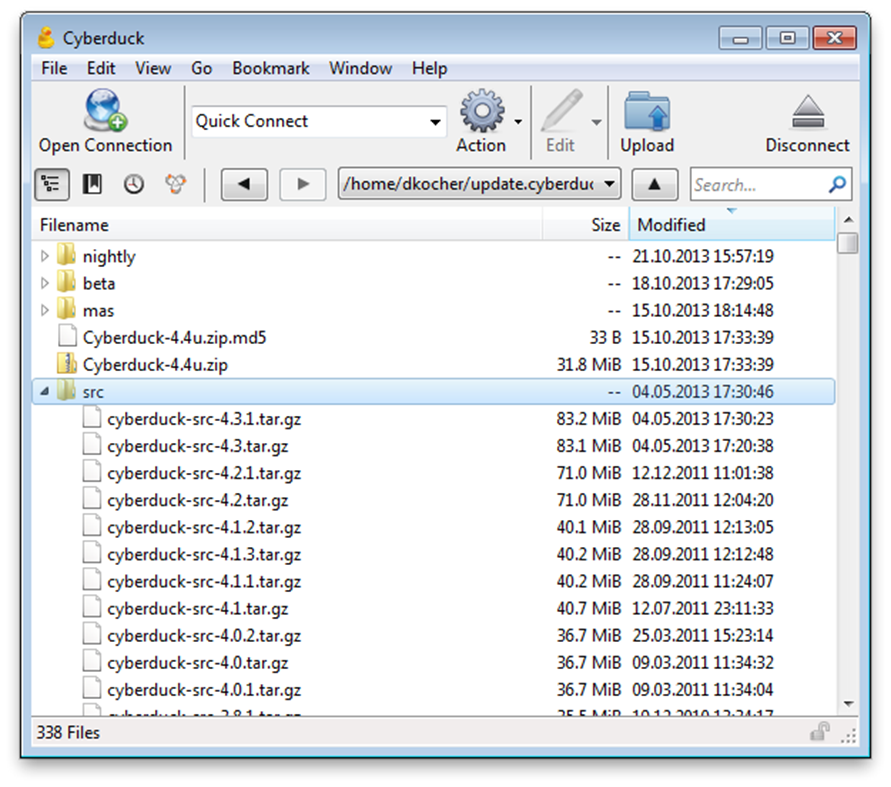Screen dimensions: 891x787
Task: Open the History view clock icon
Action: tap(133, 184)
